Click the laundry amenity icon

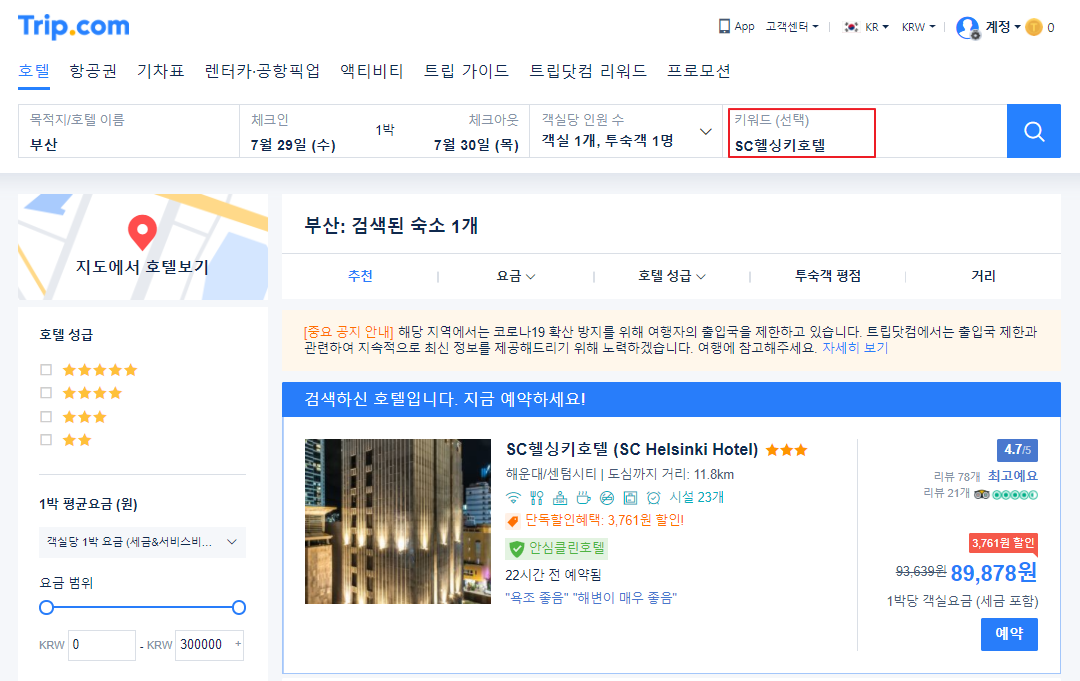click(x=630, y=497)
